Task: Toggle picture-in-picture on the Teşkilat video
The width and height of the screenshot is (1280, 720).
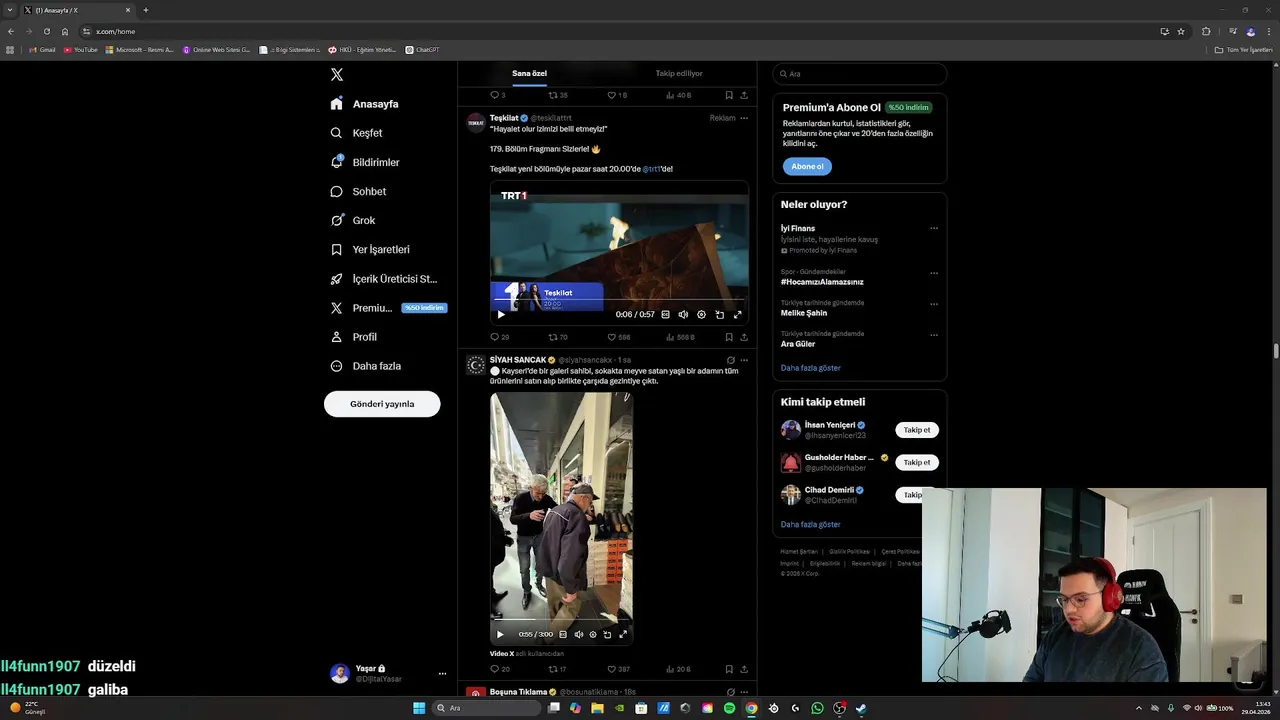Action: pos(719,314)
